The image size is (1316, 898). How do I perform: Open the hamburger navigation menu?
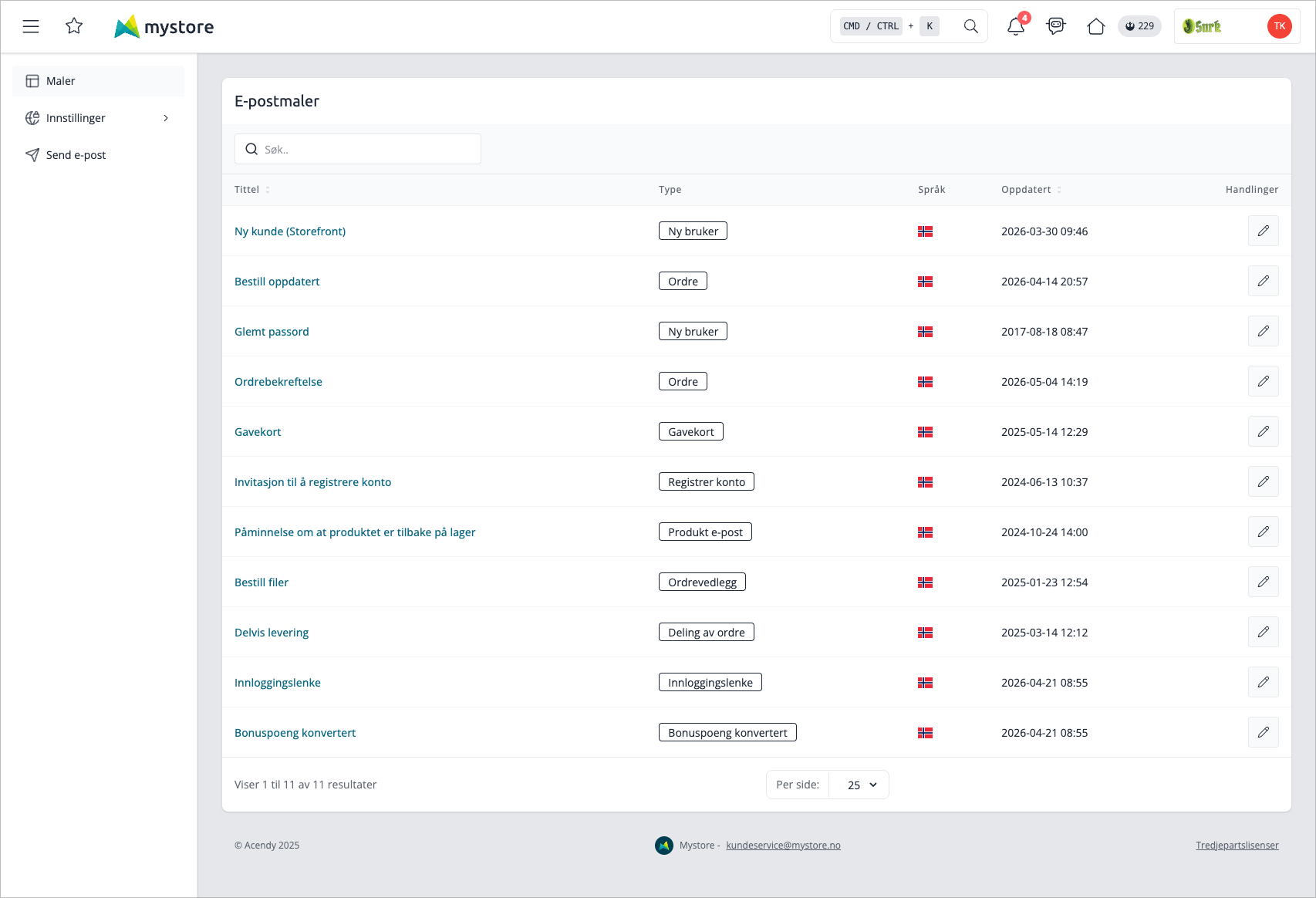pos(31,26)
